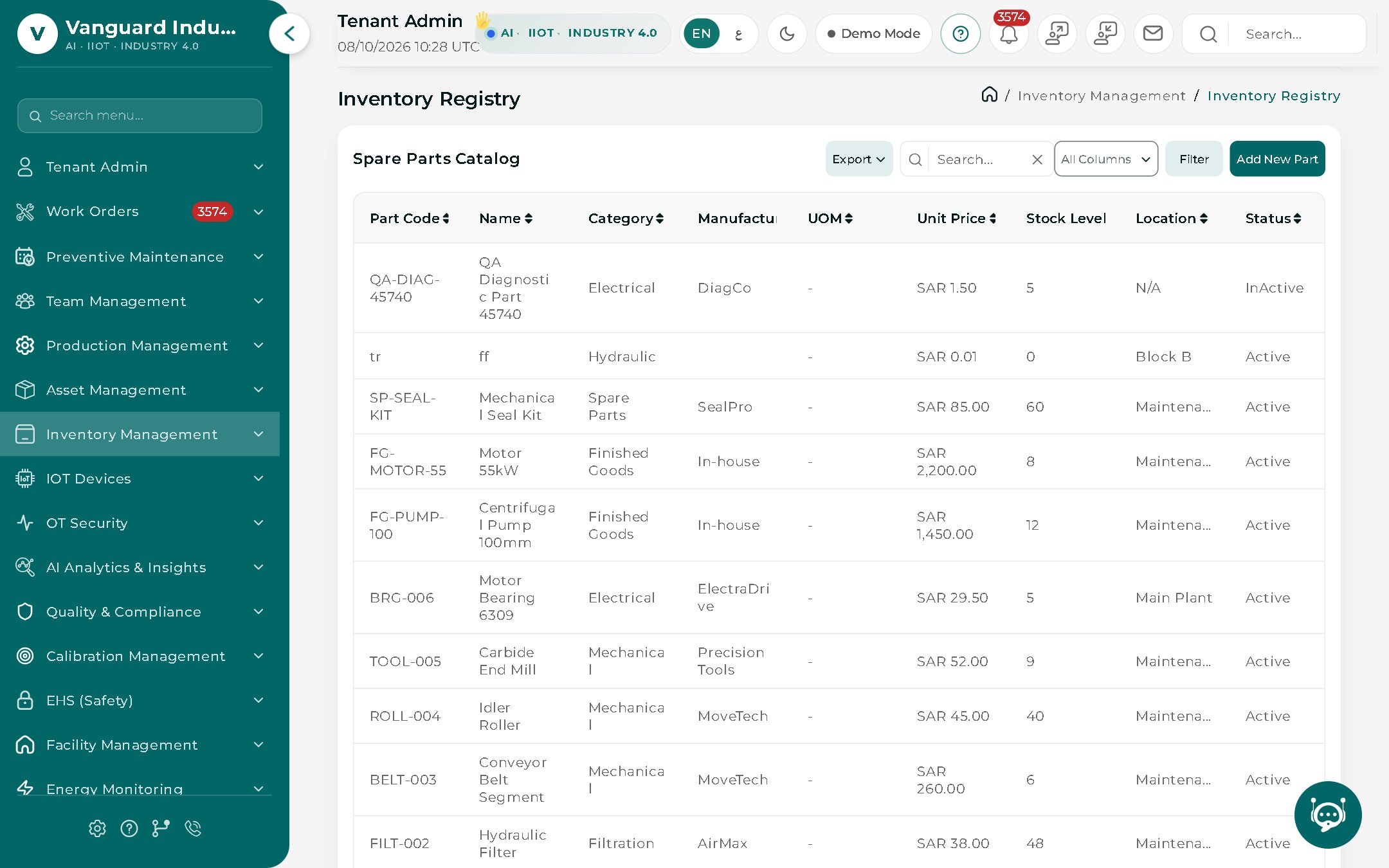Expand the Asset Management chevron
Screen dimensions: 1389x868
pyautogui.click(x=259, y=390)
